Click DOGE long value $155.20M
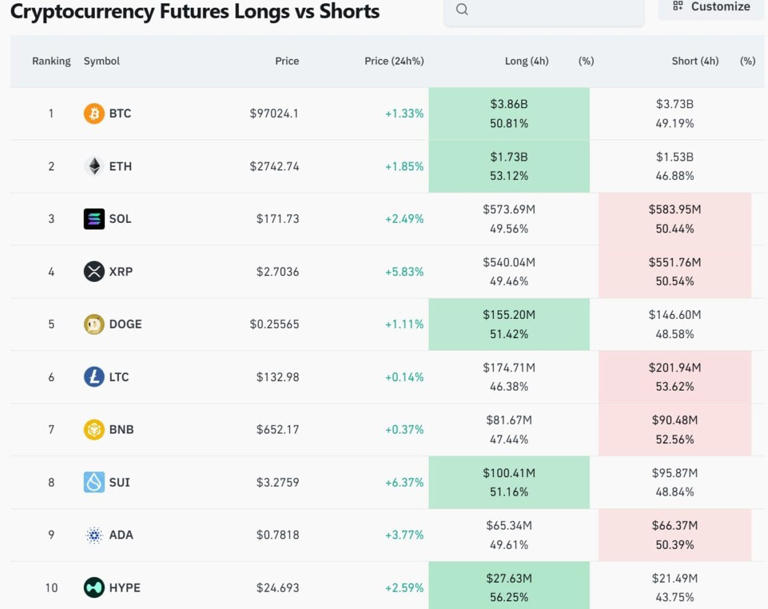This screenshot has width=768, height=609. (509, 315)
